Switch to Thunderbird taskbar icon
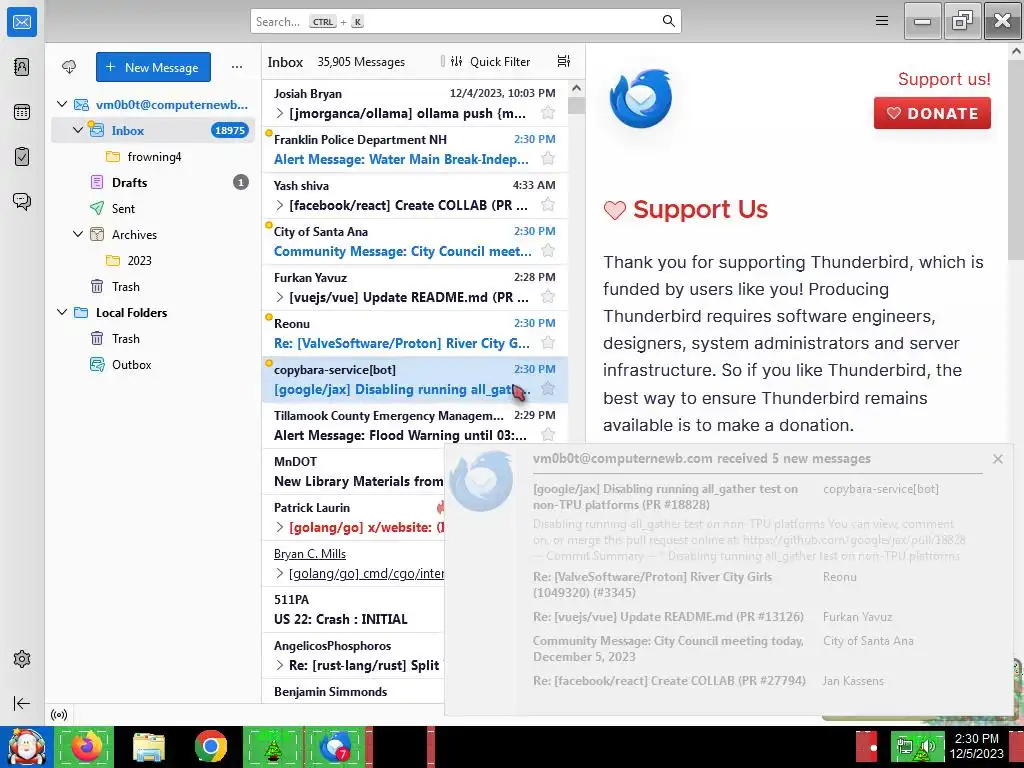Screen dimensions: 1024x768 tap(336, 746)
